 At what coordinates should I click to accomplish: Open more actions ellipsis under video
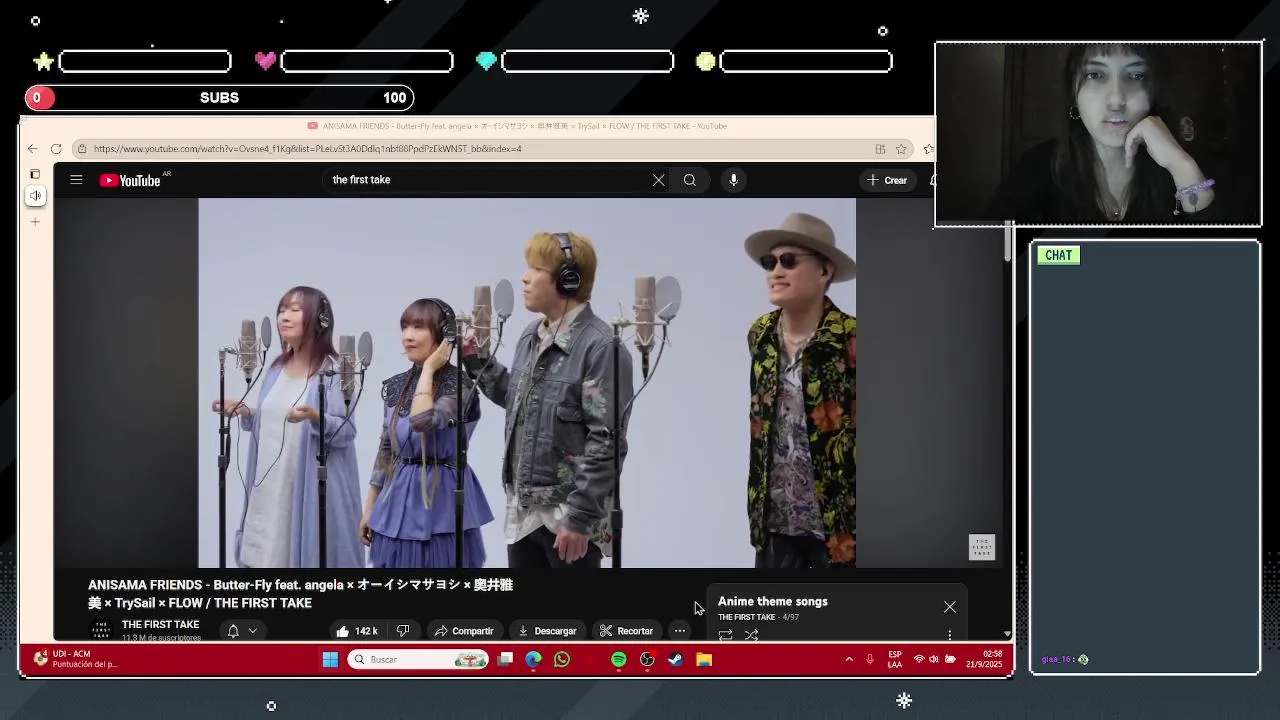click(x=680, y=631)
